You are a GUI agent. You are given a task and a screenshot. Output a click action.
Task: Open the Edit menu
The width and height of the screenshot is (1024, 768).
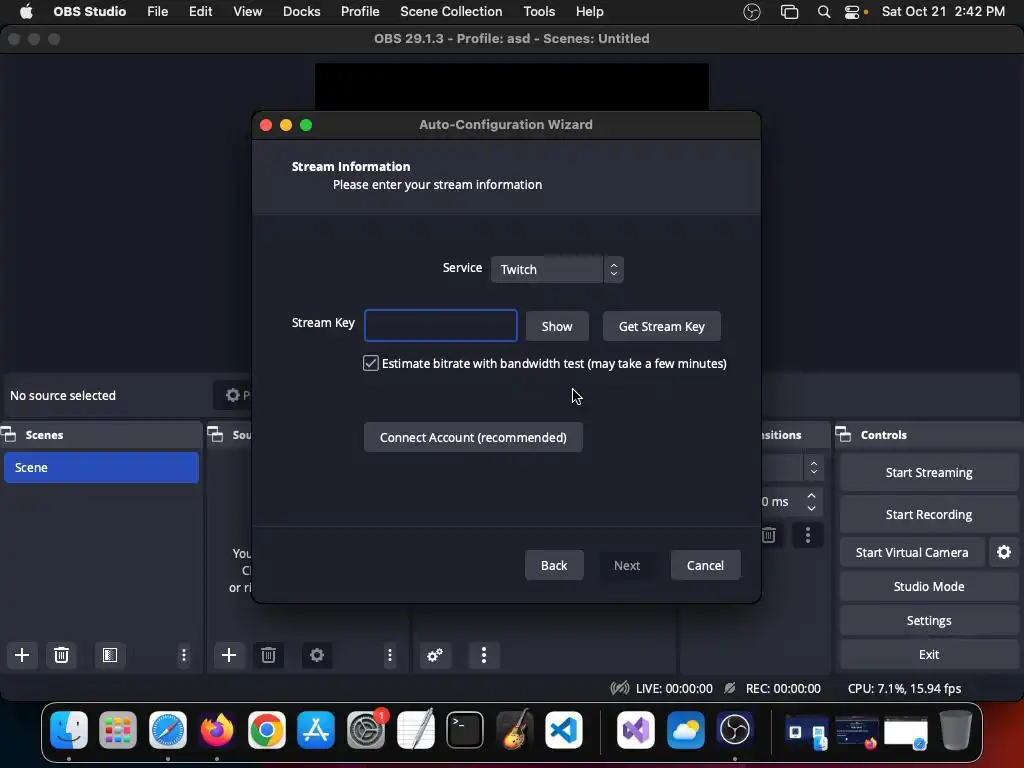click(x=200, y=12)
